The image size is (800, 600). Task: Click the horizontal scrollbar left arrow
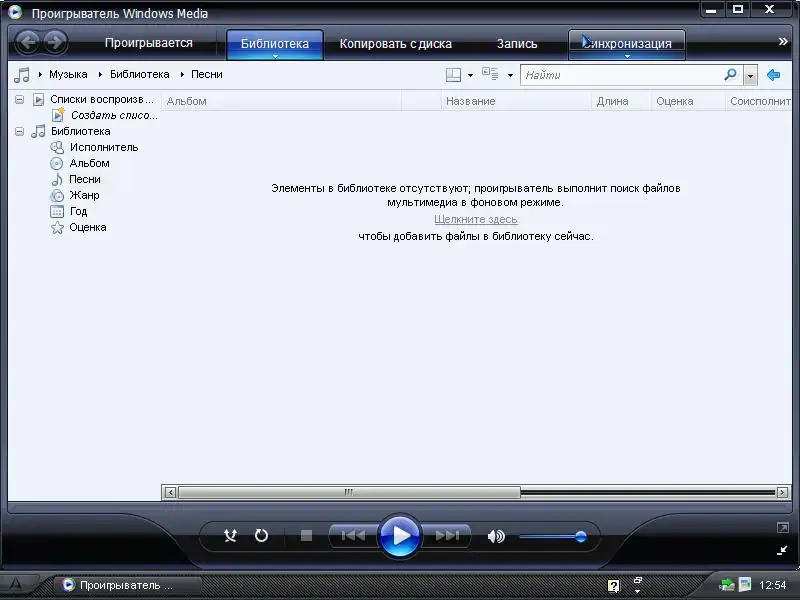coord(170,492)
